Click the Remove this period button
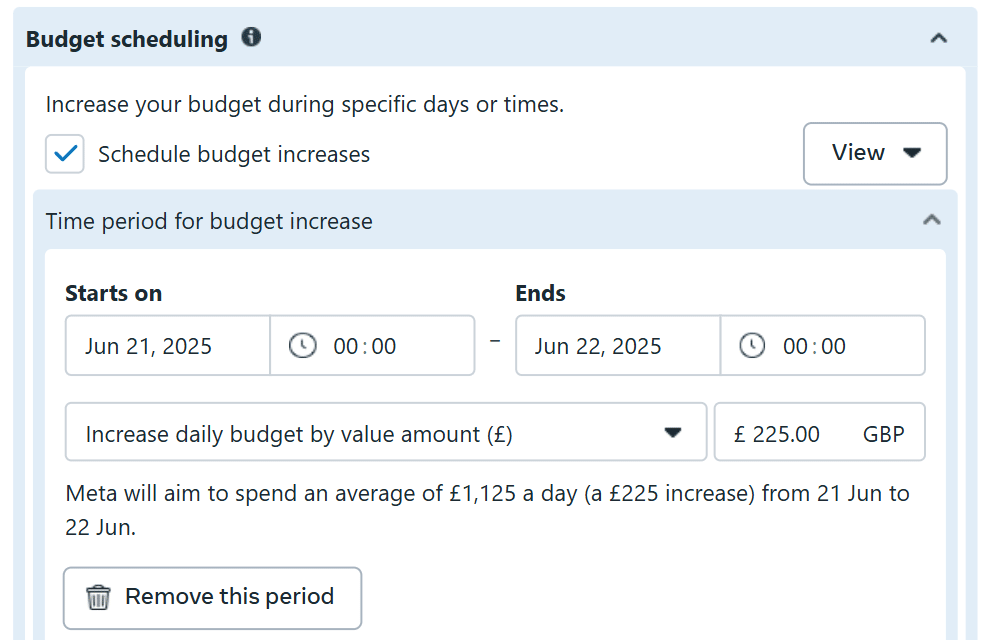Screen dimensions: 987x640 coord(212,597)
